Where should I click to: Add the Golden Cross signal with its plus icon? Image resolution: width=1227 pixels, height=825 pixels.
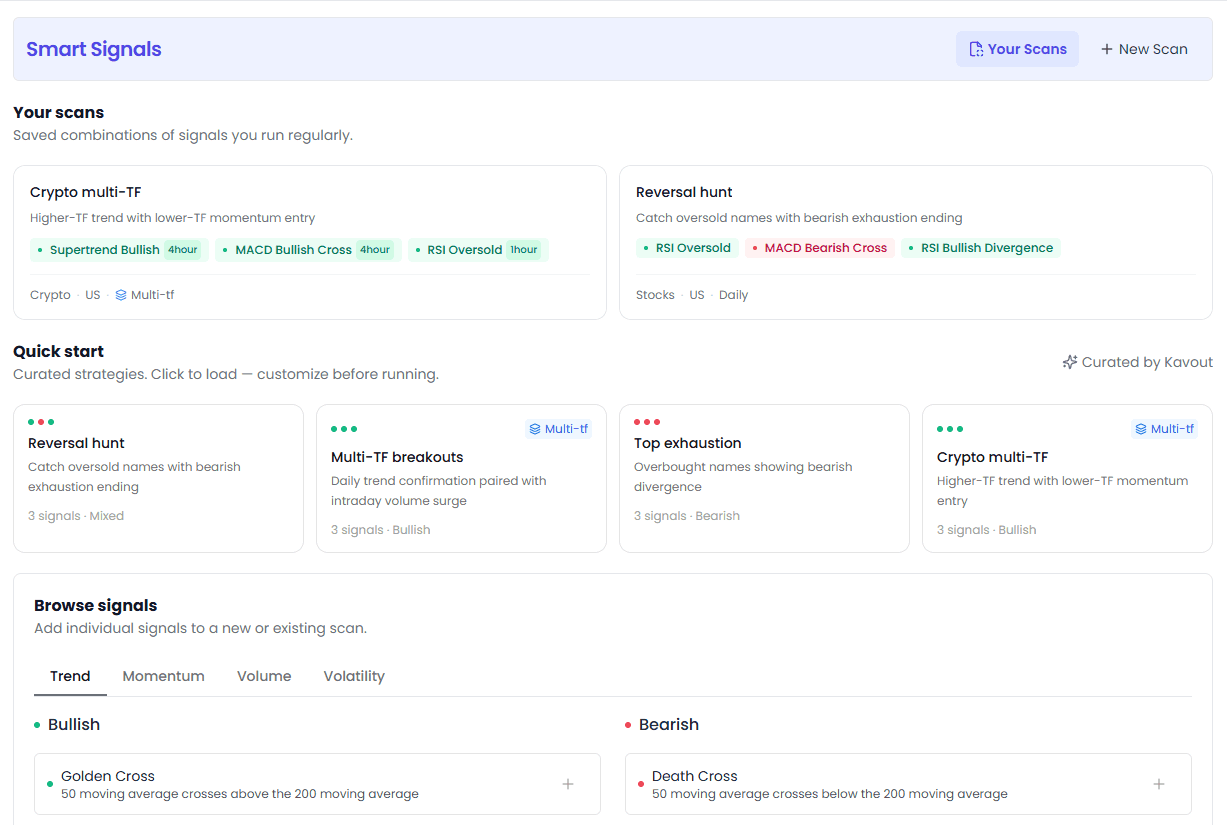click(x=568, y=784)
